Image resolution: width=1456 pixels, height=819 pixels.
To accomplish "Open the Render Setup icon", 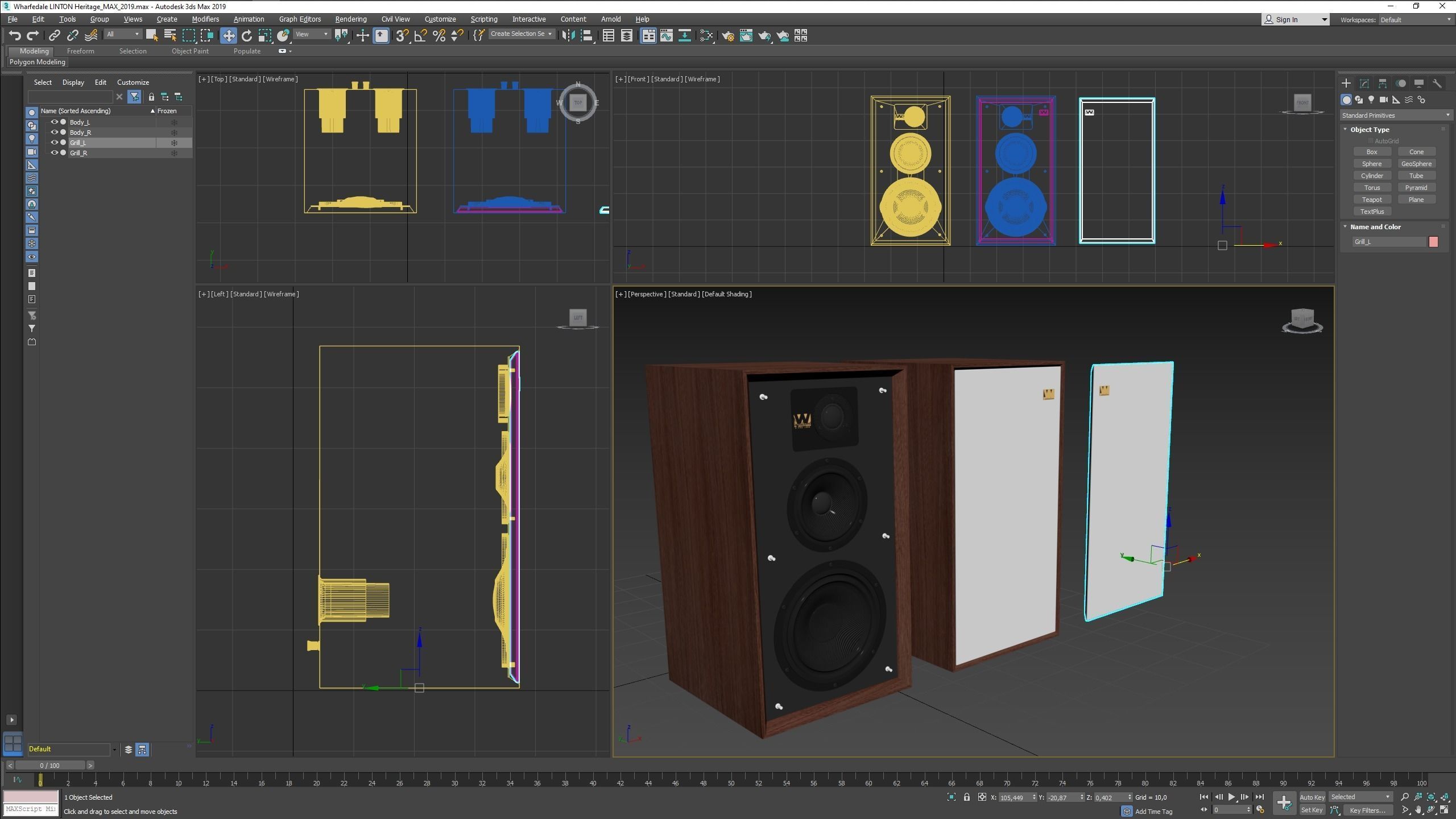I will click(728, 36).
